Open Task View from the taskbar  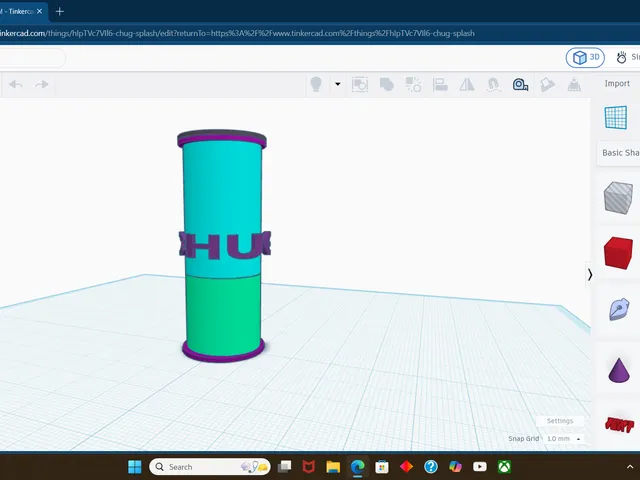[x=284, y=467]
